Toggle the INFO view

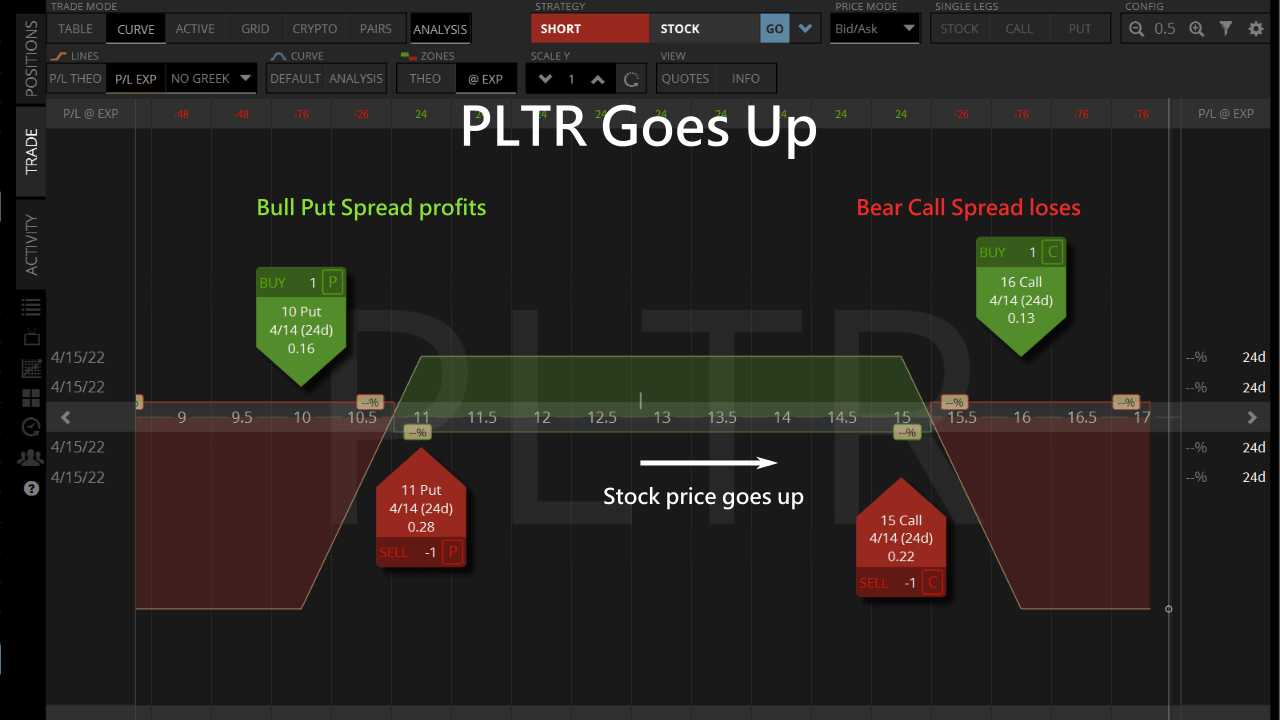[x=746, y=78]
